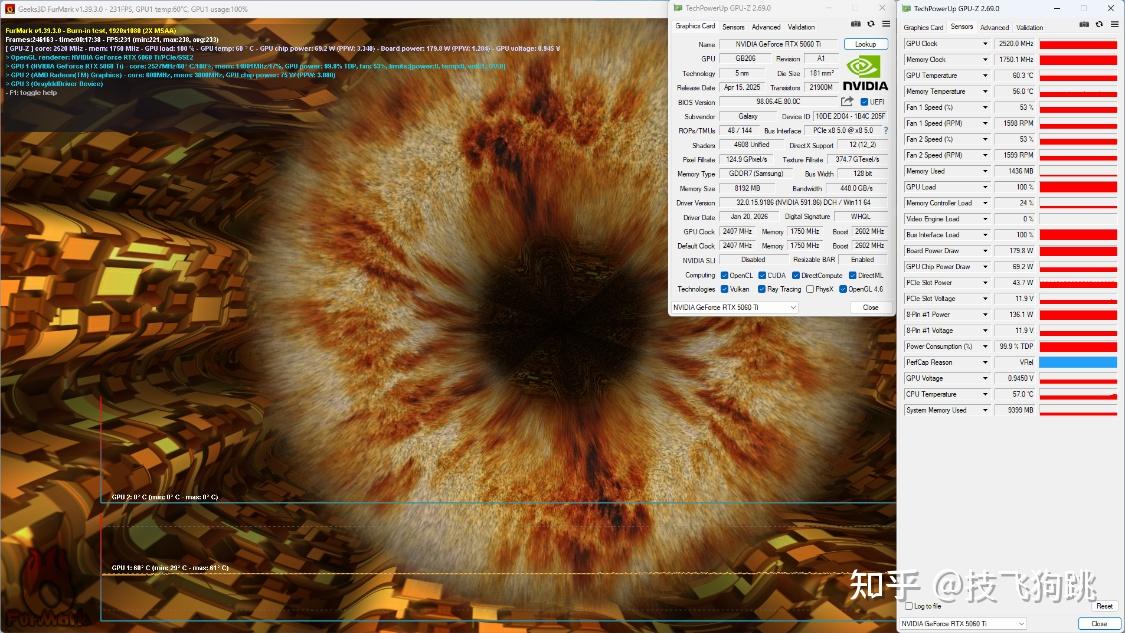Click the GPU Load red graph
The width and height of the screenshot is (1125, 633).
click(1078, 187)
